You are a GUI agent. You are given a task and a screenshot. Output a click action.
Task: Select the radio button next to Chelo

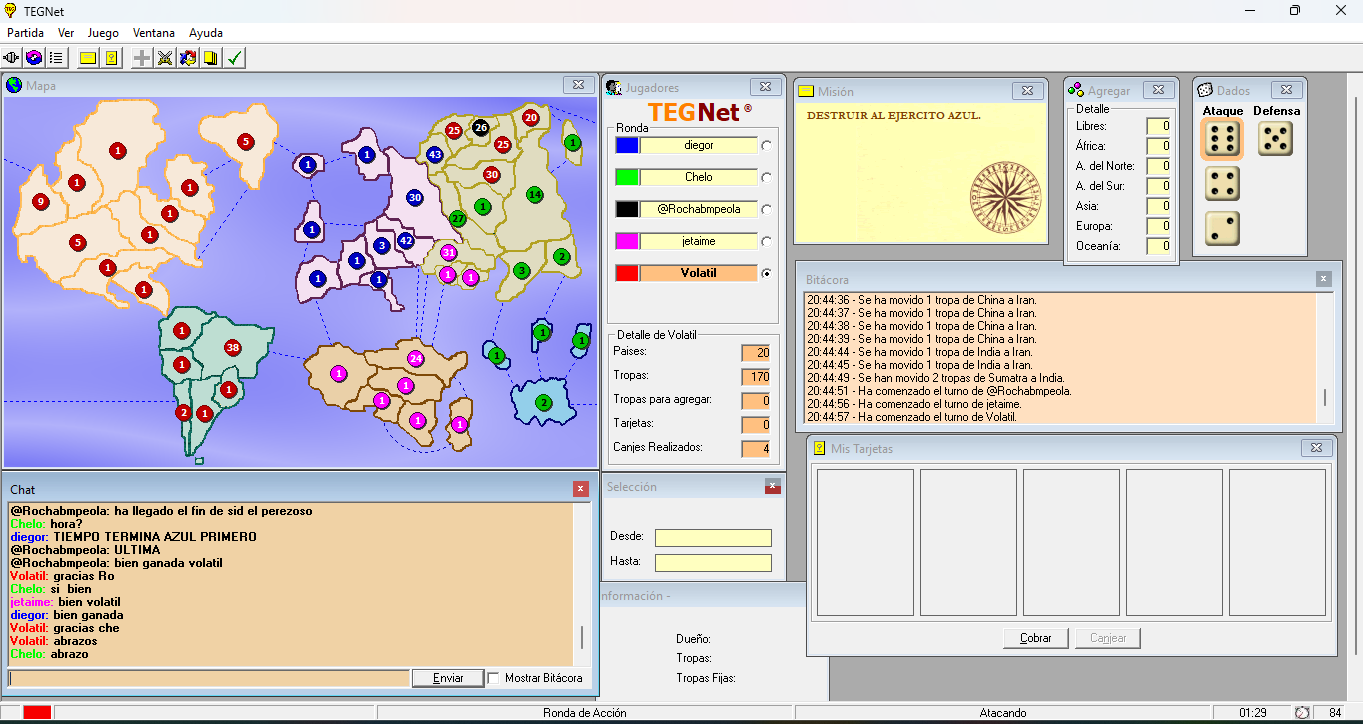[x=767, y=177]
